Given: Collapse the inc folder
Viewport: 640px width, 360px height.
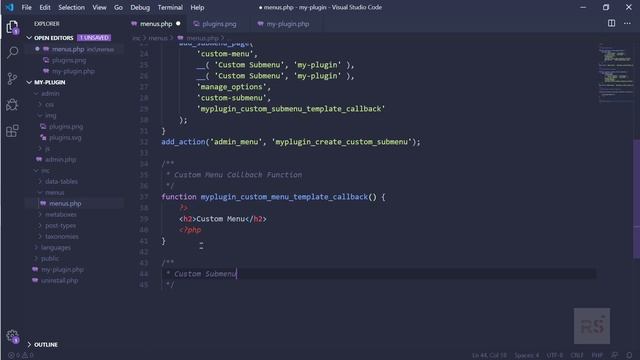Looking at the screenshot, I should click(45, 170).
